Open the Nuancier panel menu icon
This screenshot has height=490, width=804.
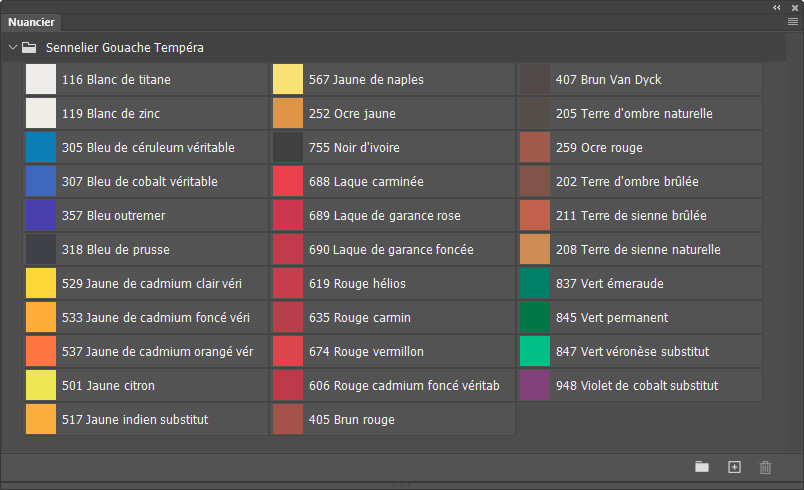tap(793, 22)
